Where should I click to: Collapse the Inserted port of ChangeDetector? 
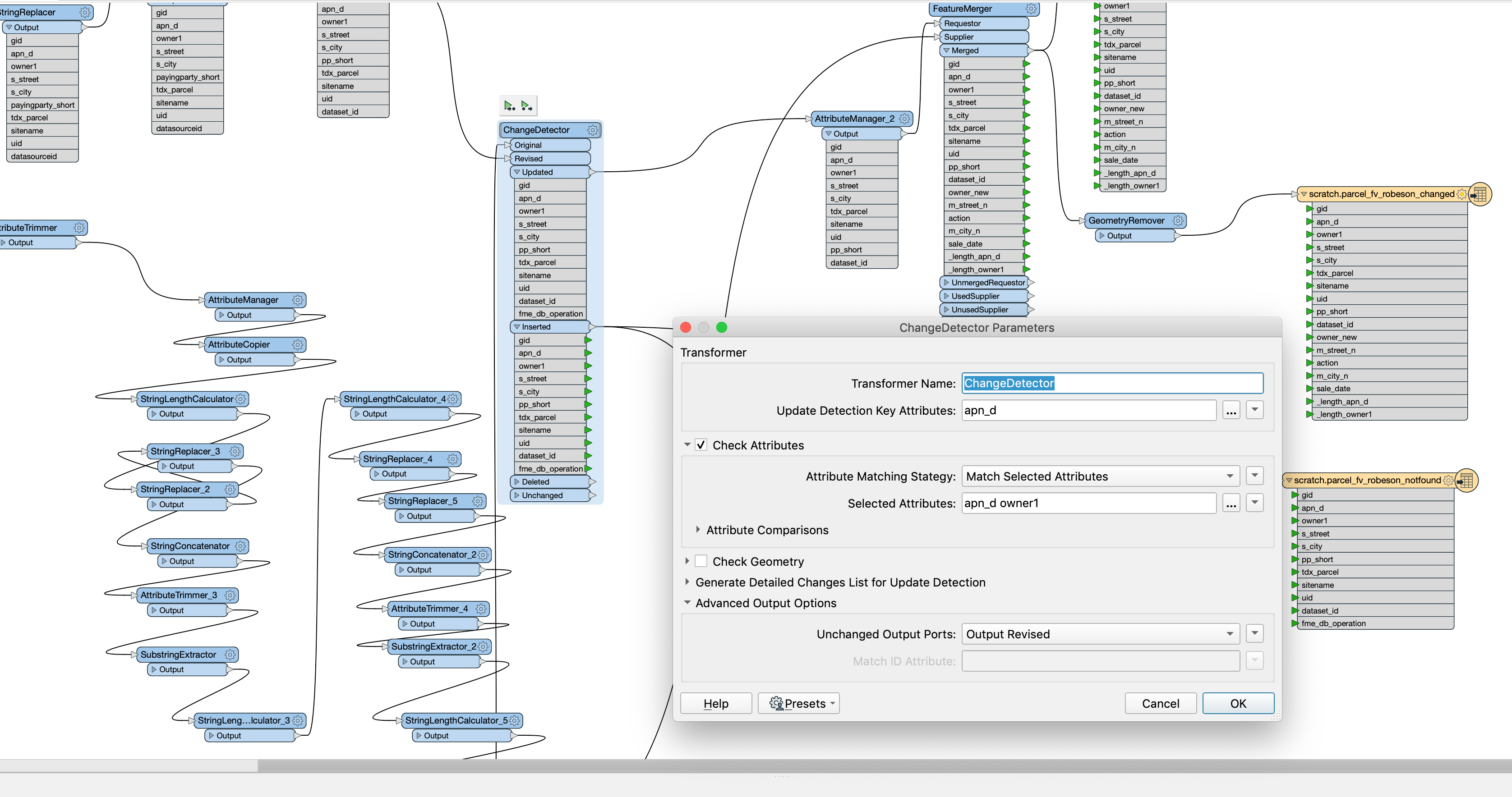tap(517, 327)
